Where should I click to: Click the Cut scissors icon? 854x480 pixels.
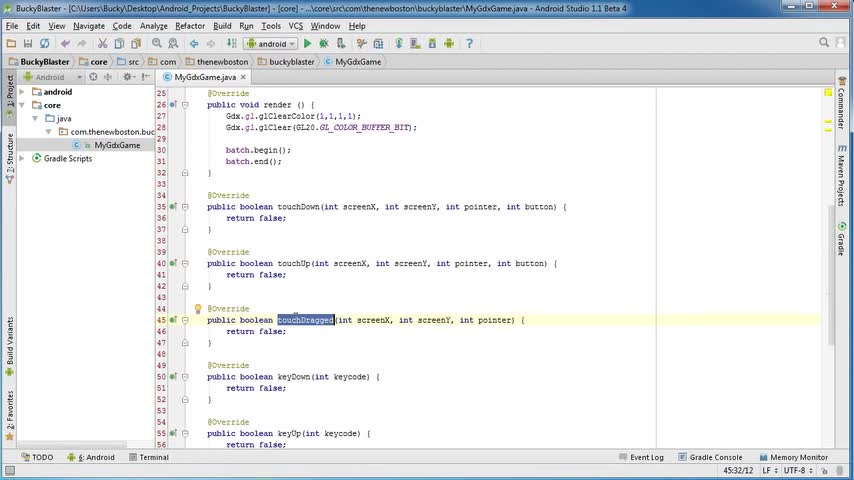tap(103, 44)
